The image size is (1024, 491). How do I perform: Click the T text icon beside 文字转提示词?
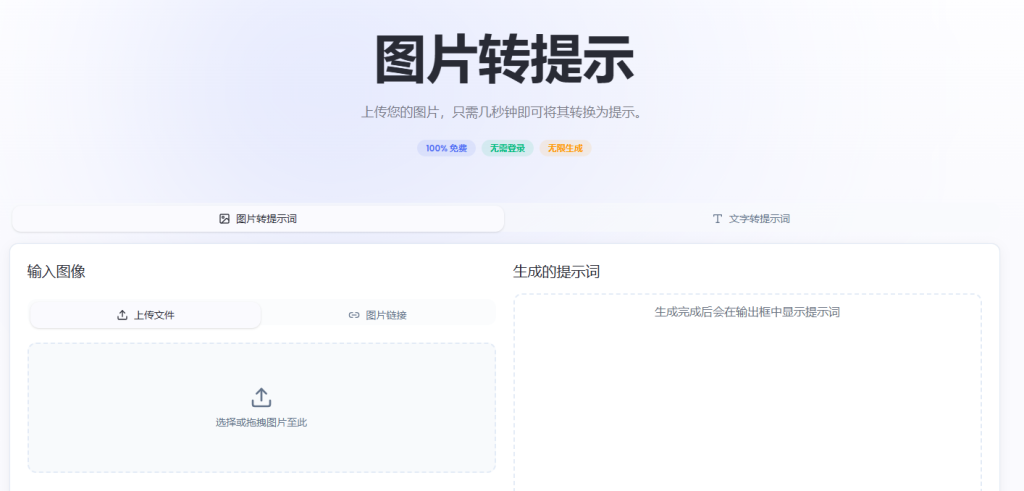click(x=717, y=219)
